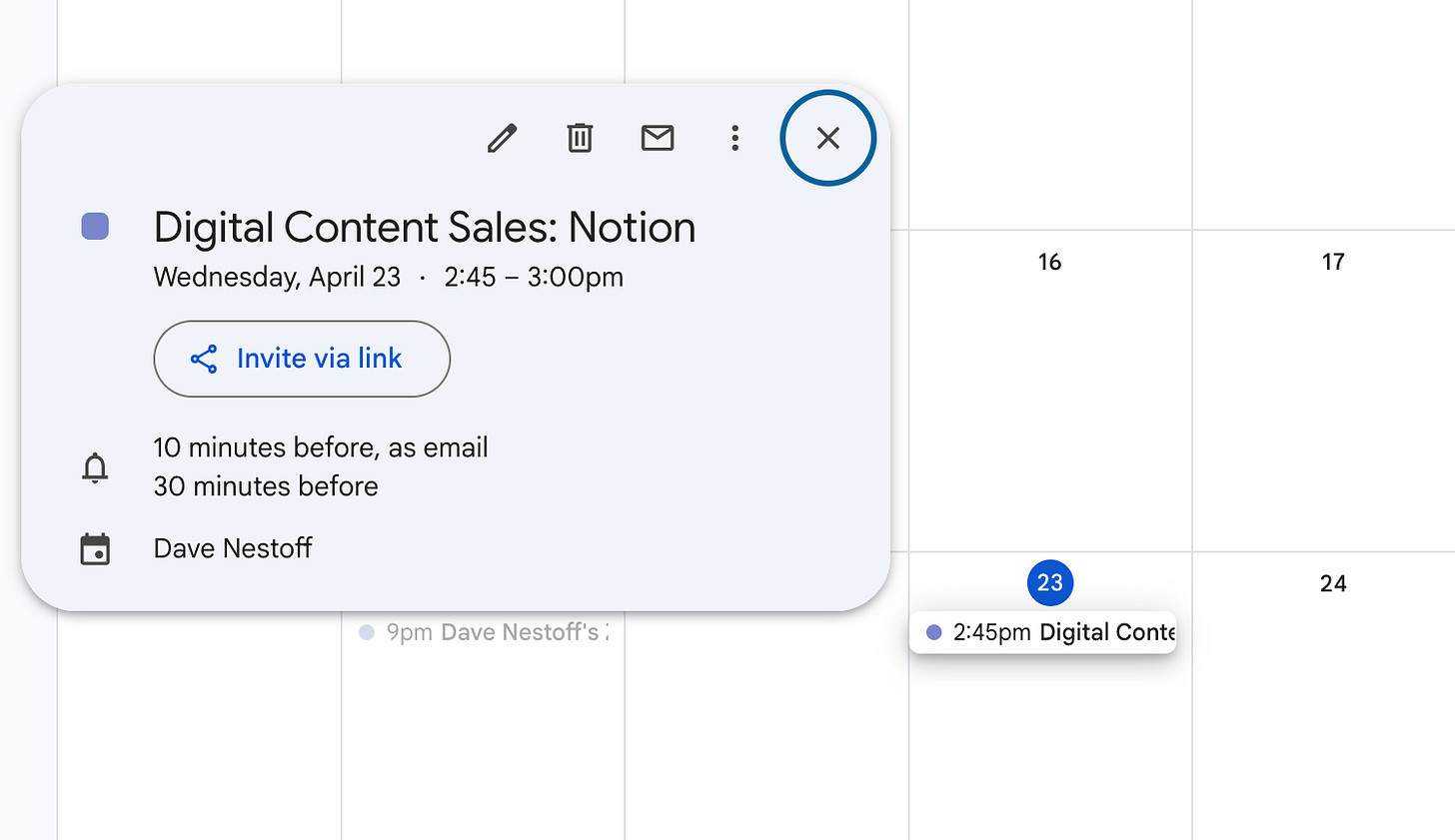Close the event details popup
Image resolution: width=1455 pixels, height=840 pixels.
tap(827, 138)
